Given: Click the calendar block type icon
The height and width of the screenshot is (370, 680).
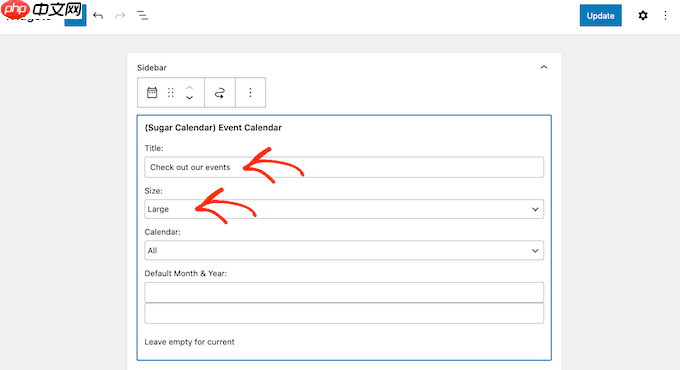Looking at the screenshot, I should click(152, 92).
